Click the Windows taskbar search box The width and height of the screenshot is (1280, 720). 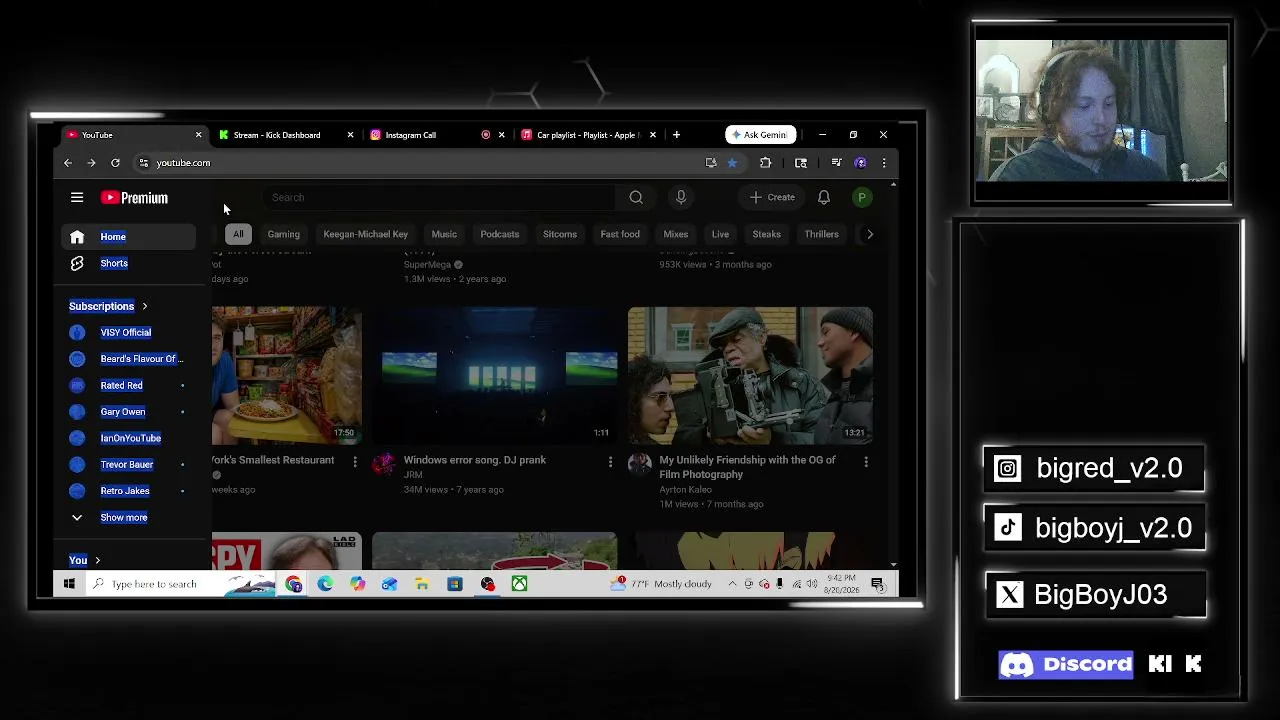click(181, 584)
